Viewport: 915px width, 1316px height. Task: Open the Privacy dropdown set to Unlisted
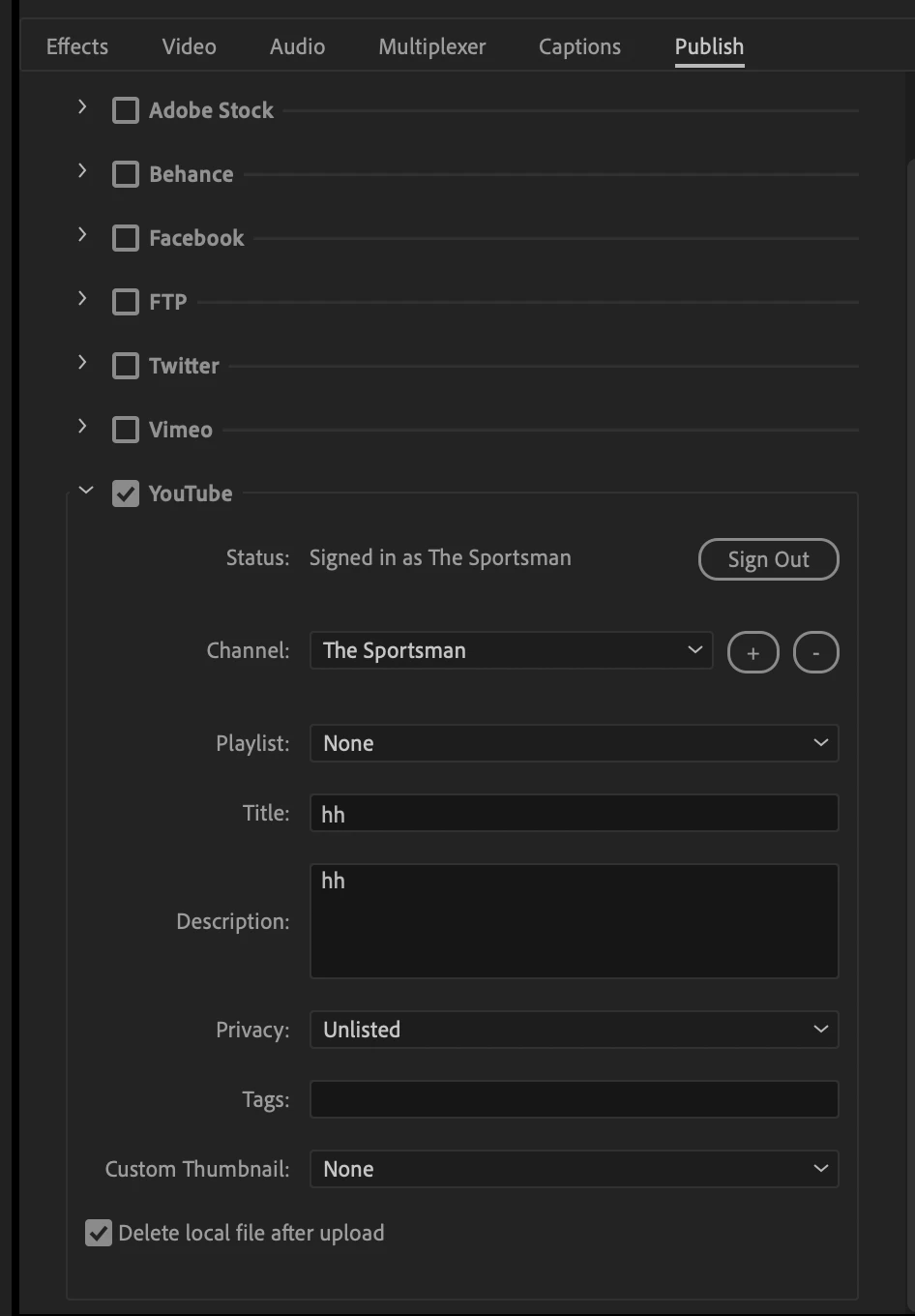[574, 1030]
